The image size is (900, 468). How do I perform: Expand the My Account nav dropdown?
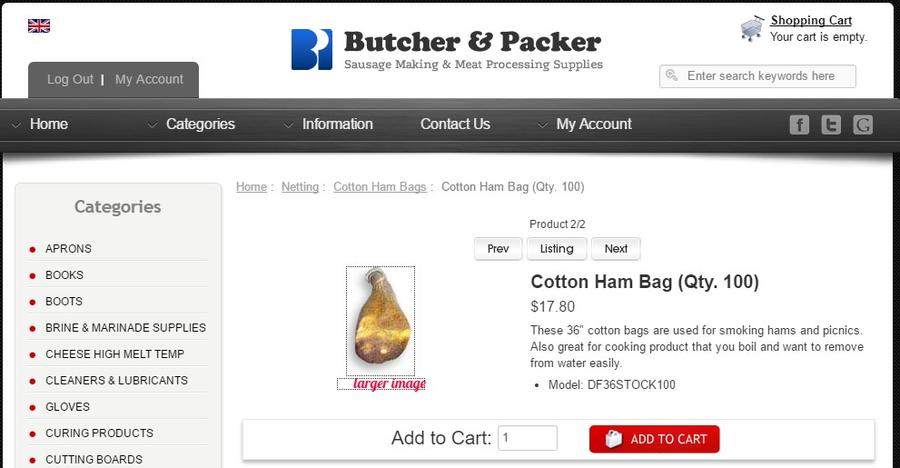(585, 124)
